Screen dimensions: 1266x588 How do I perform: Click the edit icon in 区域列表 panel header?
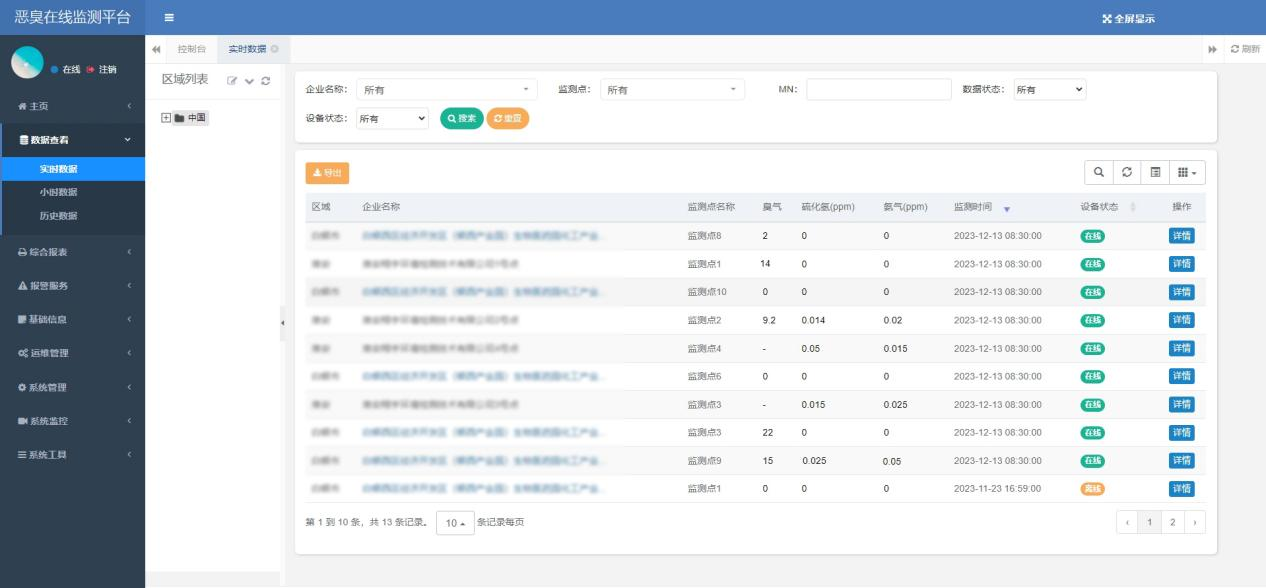click(231, 79)
